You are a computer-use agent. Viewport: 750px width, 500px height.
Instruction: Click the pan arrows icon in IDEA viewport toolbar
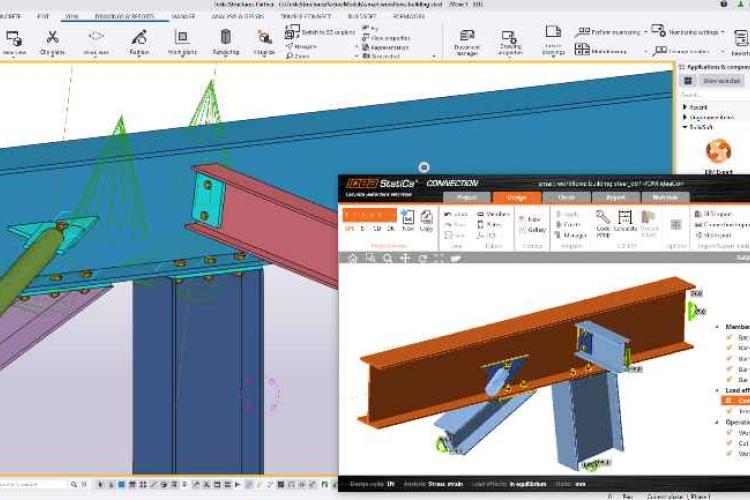point(405,258)
